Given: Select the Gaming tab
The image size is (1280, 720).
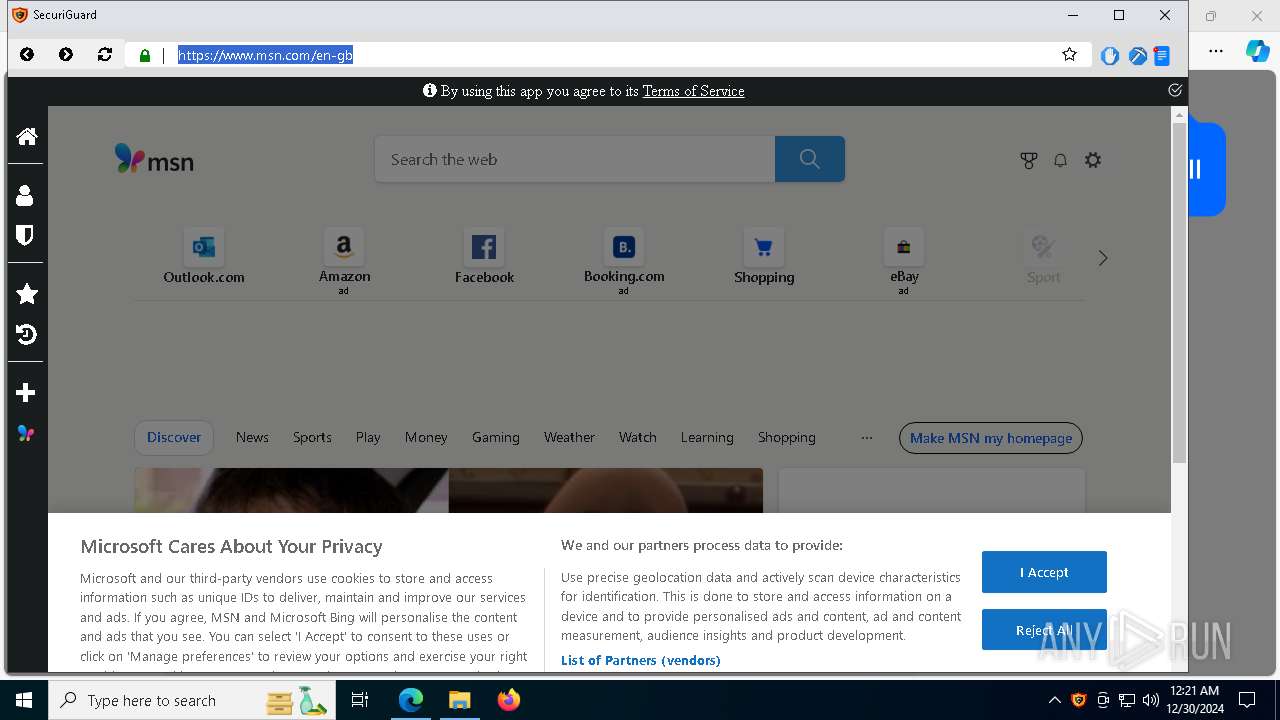Looking at the screenshot, I should point(496,438).
